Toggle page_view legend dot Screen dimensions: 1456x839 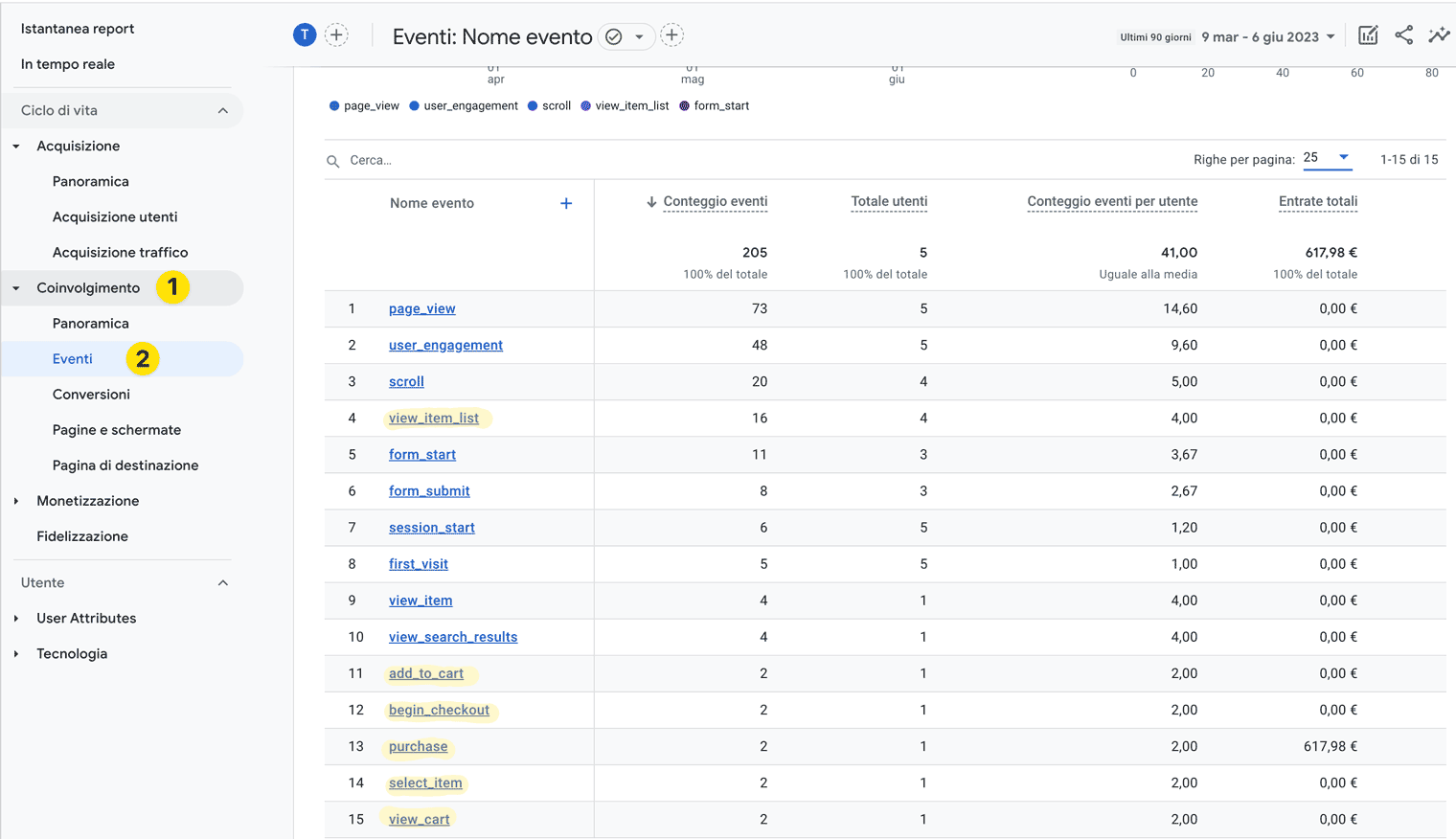(x=334, y=106)
